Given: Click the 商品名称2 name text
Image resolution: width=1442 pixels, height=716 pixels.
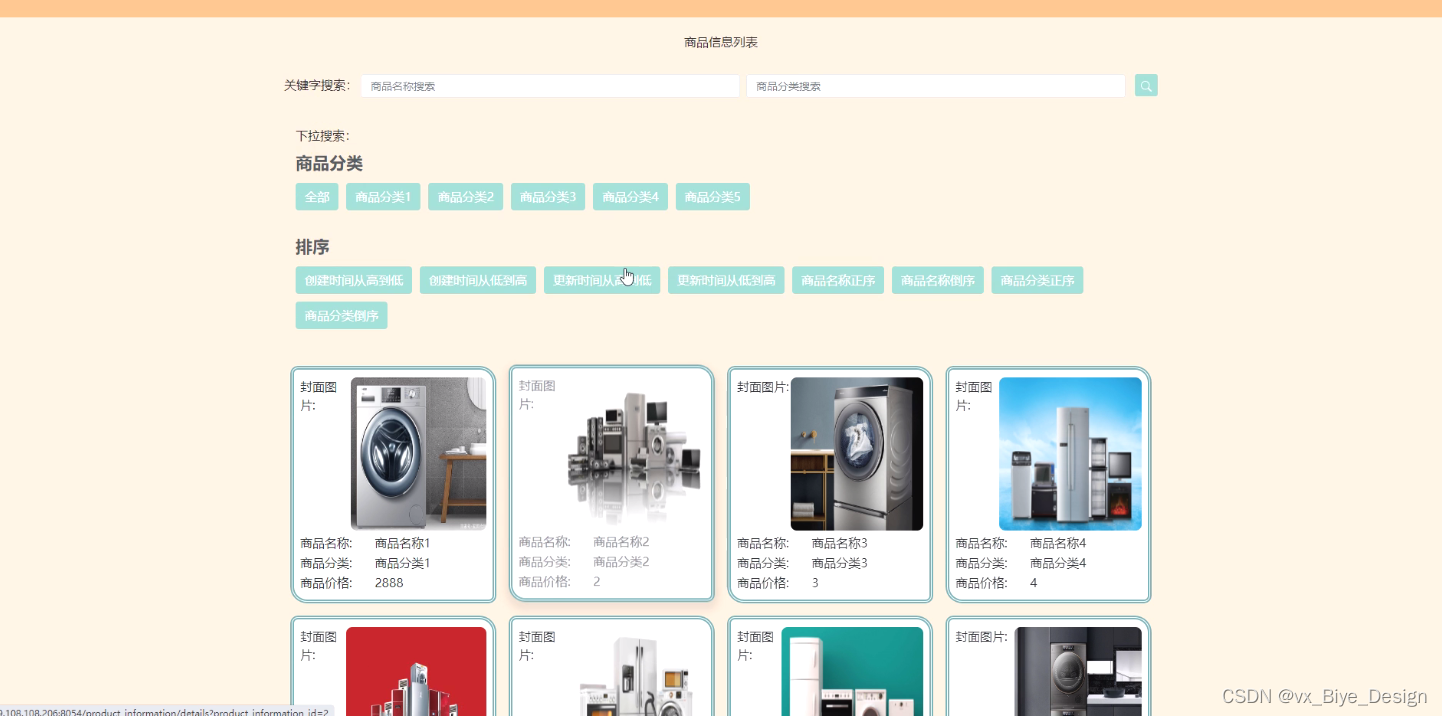Looking at the screenshot, I should pyautogui.click(x=621, y=541).
